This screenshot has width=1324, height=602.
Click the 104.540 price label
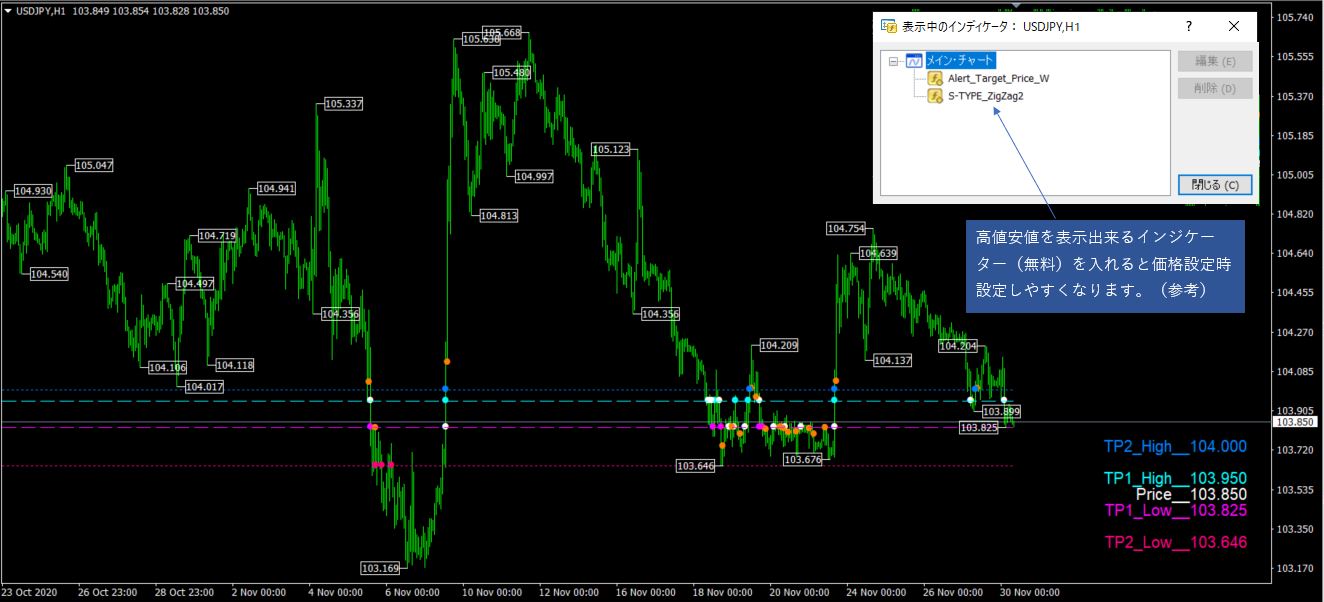pos(49,274)
